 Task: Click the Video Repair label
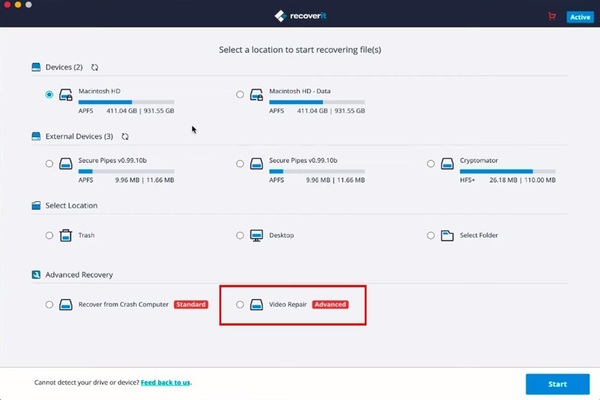(x=288, y=305)
